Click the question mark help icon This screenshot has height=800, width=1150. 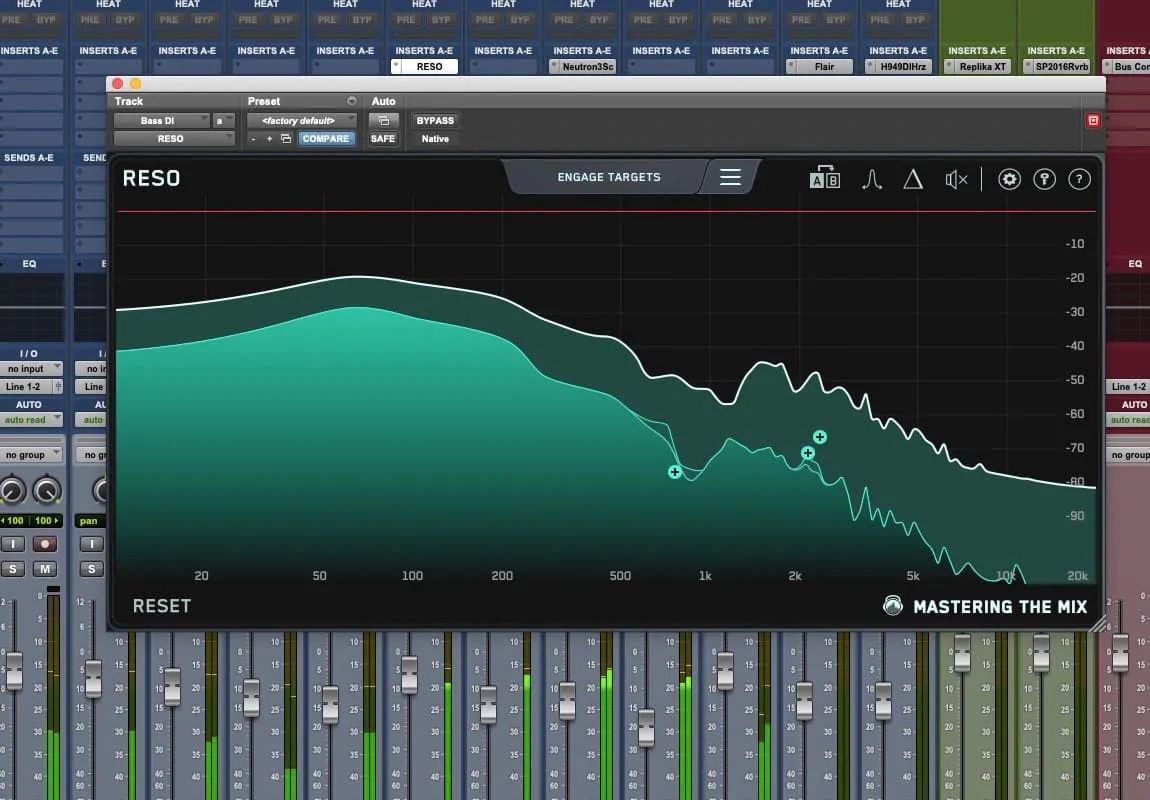pos(1079,179)
